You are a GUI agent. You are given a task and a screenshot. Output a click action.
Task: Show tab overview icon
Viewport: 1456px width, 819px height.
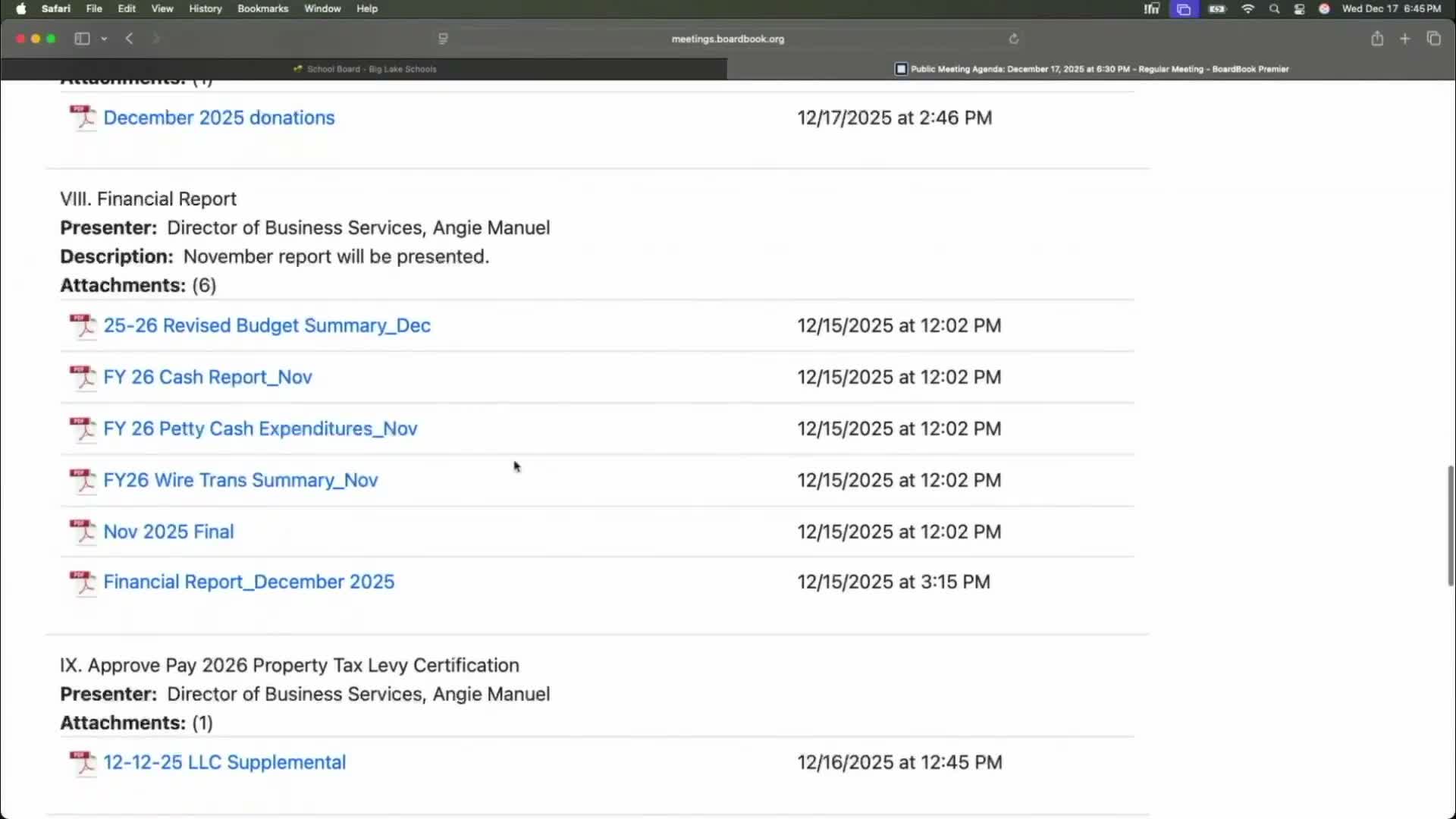(x=1433, y=39)
